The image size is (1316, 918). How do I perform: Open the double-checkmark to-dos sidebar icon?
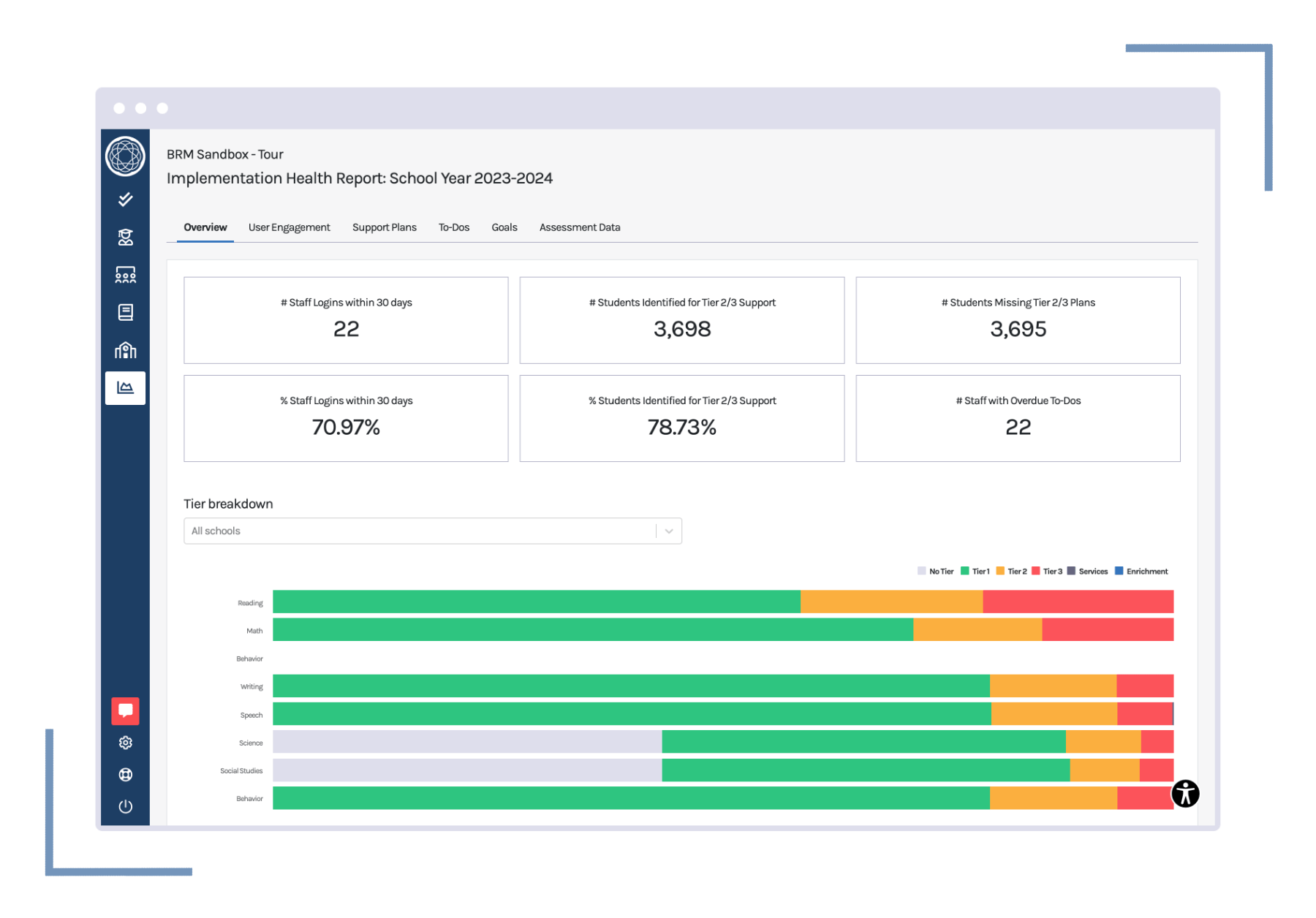pyautogui.click(x=125, y=199)
